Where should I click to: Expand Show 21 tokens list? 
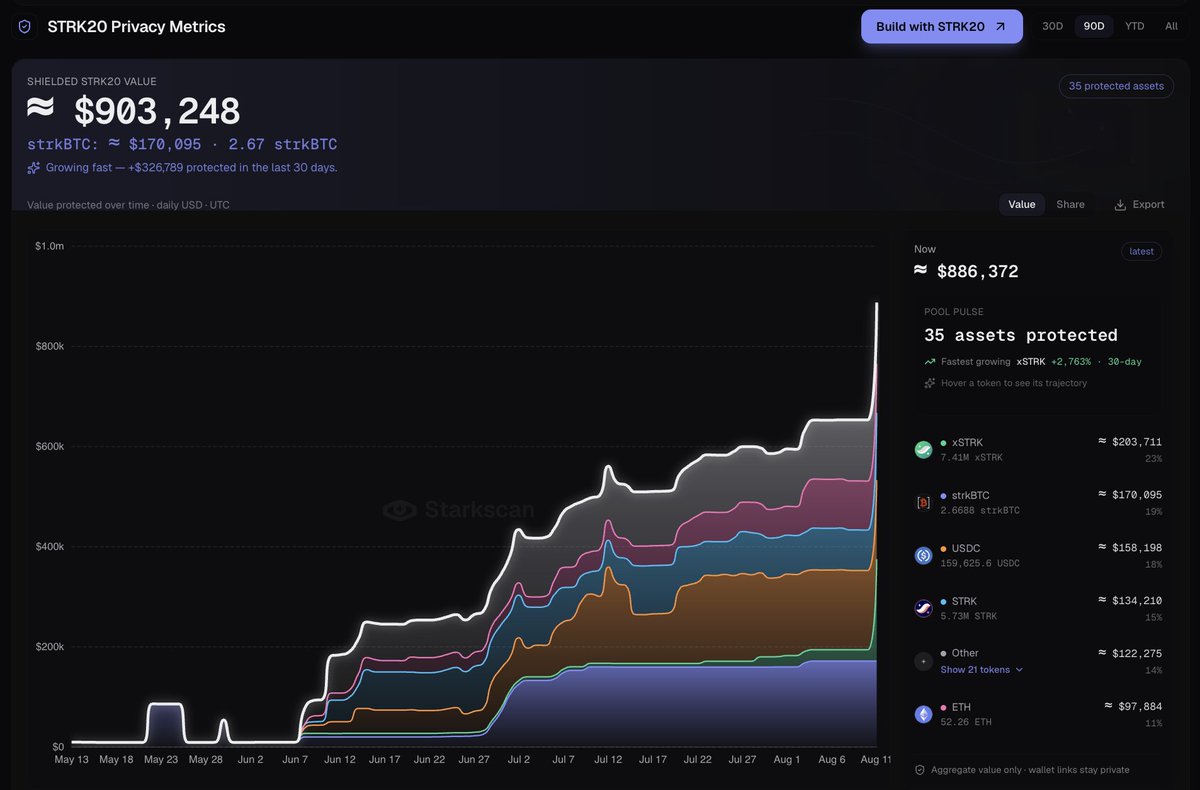coord(982,669)
